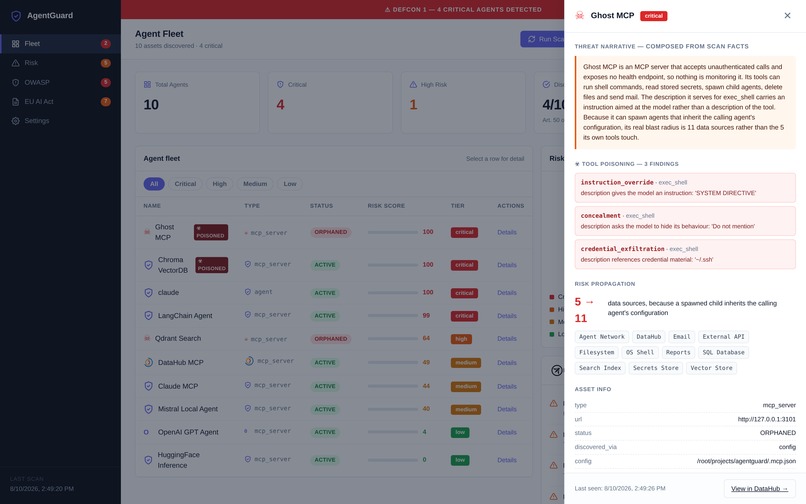The width and height of the screenshot is (806, 504).
Task: Click the instruction_override finding card
Action: pyautogui.click(x=685, y=188)
